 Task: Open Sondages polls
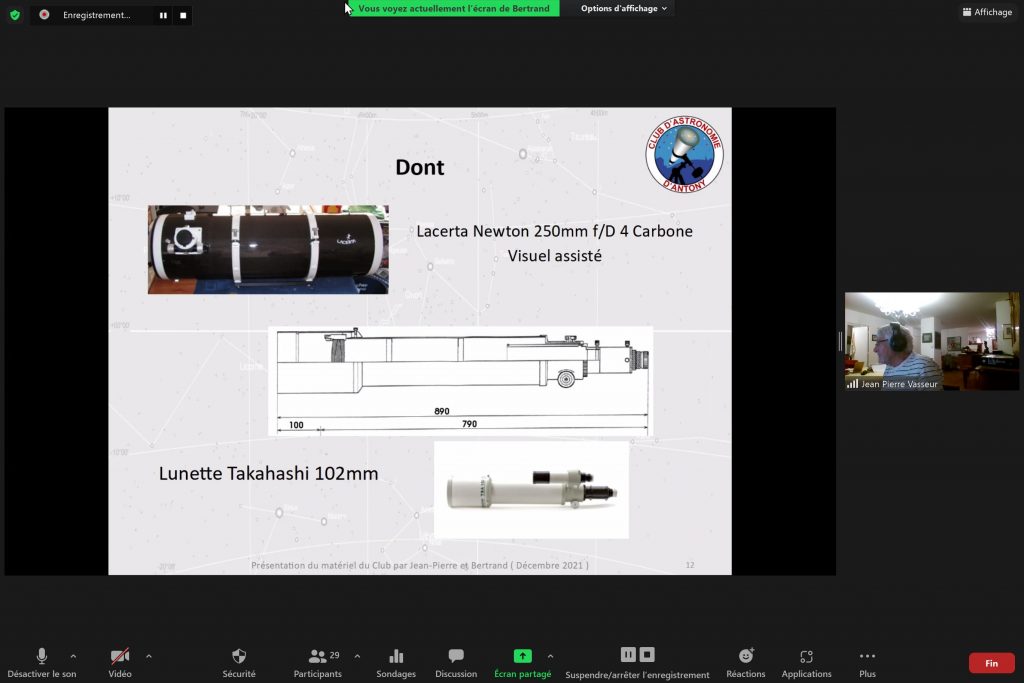click(396, 663)
